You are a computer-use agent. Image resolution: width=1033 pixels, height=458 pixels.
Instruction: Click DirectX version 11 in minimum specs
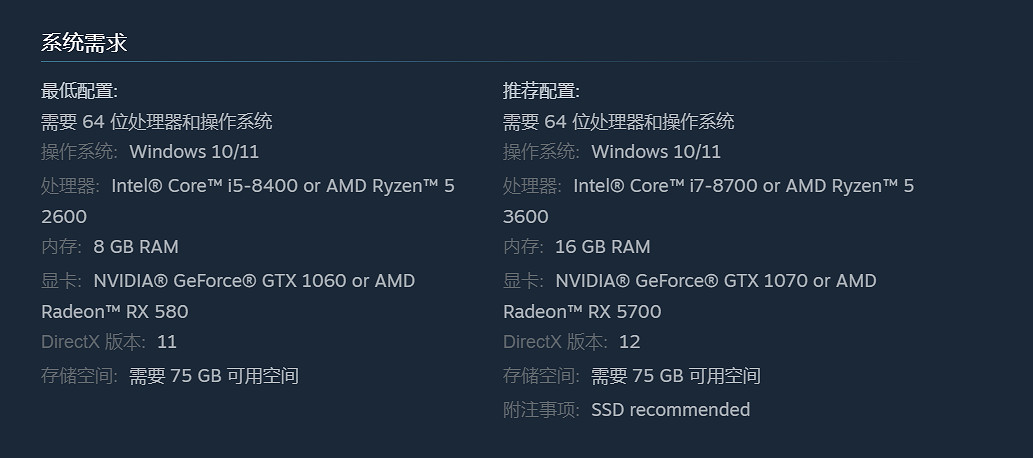(167, 342)
